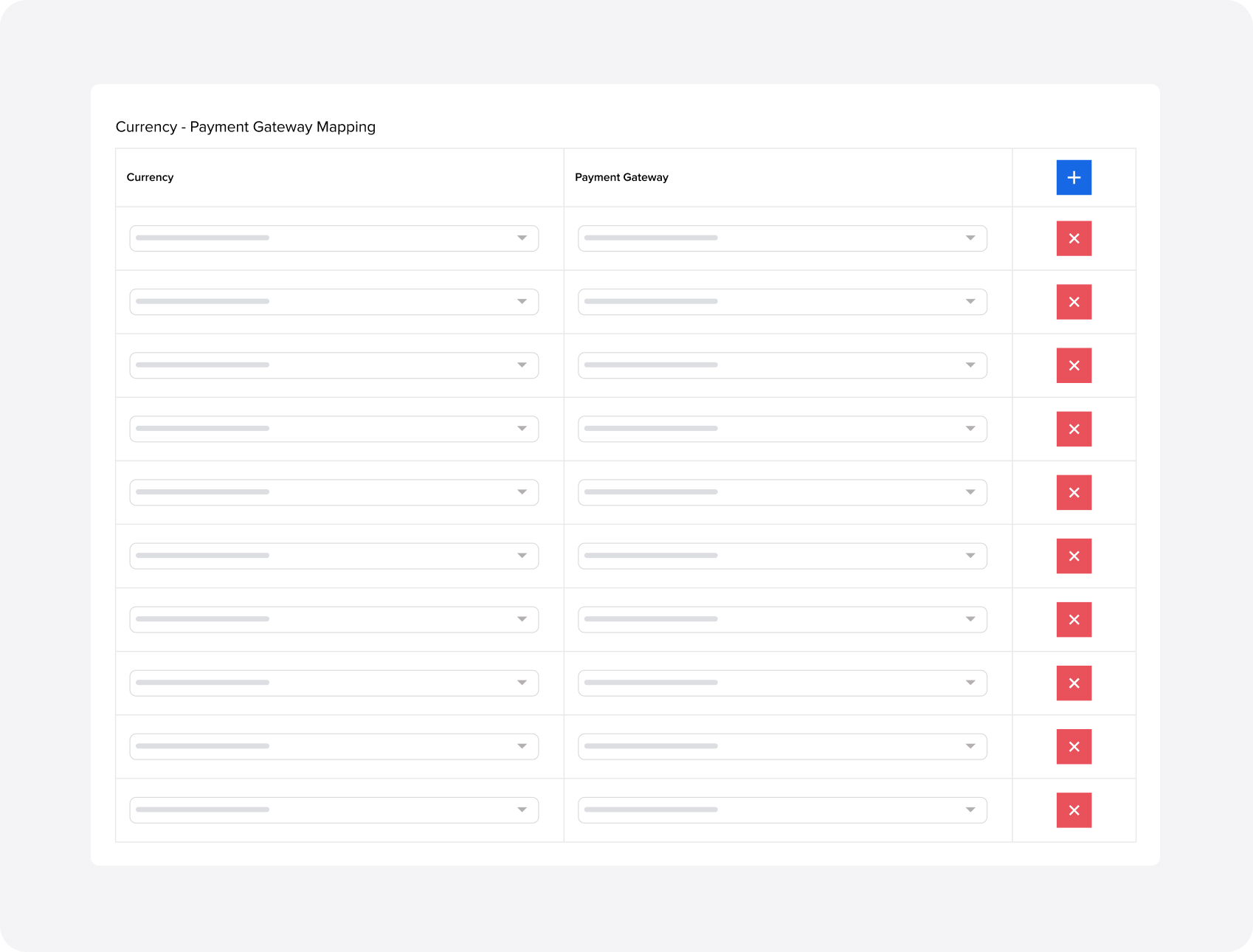Viewport: 1253px width, 952px height.
Task: Click the Currency column header
Action: 150,177
